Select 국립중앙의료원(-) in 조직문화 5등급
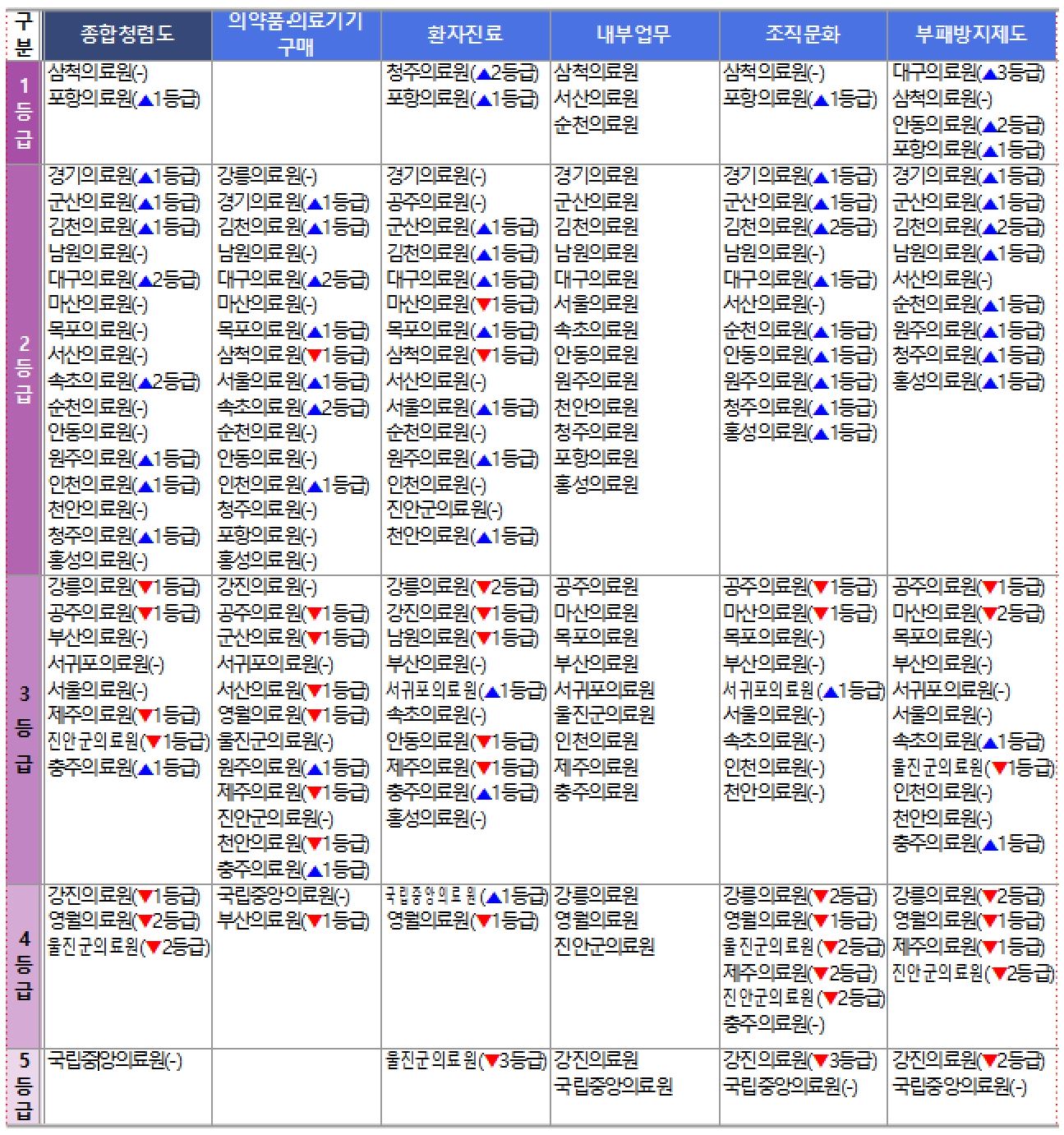Viewport: 1064px width, 1135px height. (791, 1087)
